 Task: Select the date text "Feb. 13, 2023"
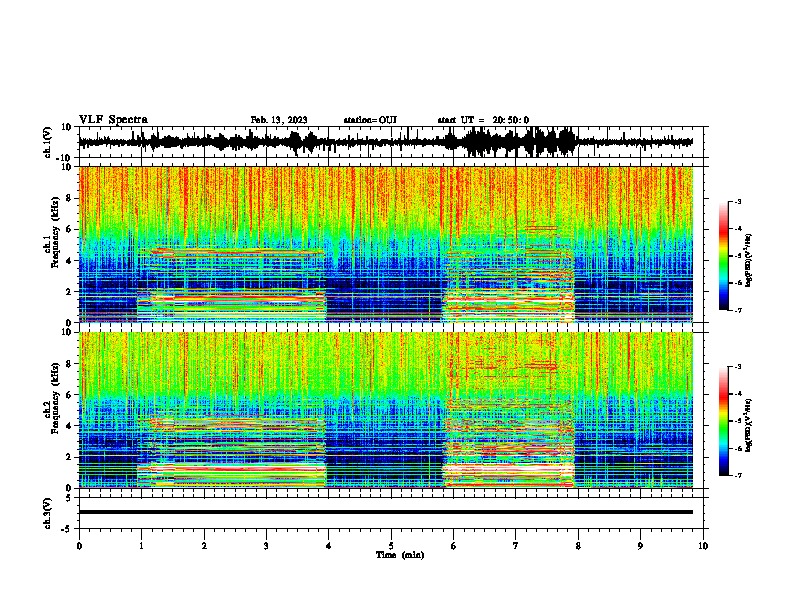(x=279, y=120)
